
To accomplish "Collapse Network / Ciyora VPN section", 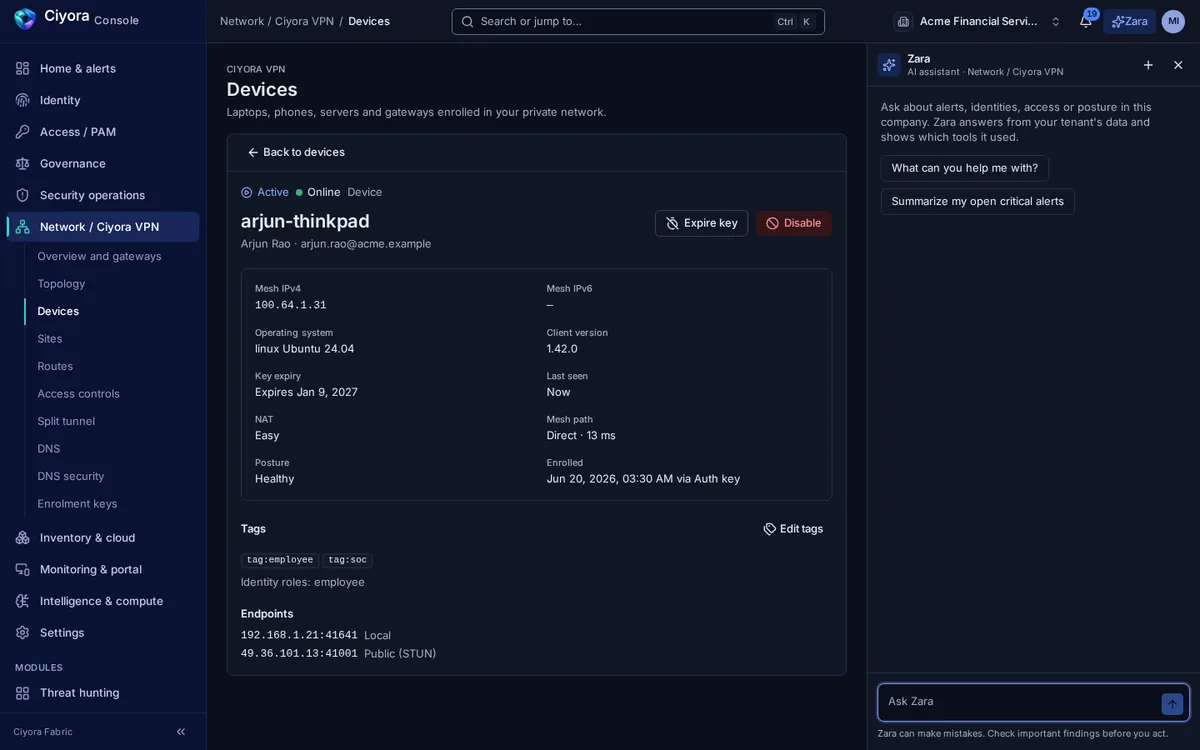I will pos(103,227).
